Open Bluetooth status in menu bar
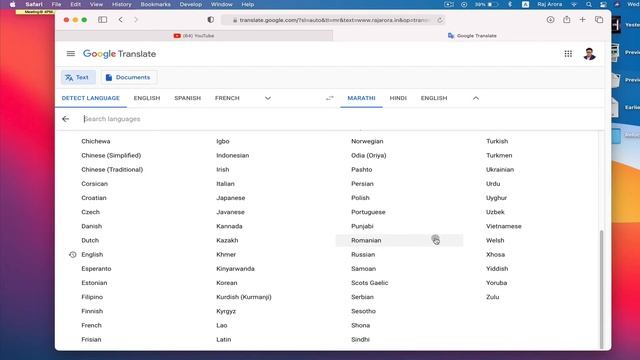 (x=510, y=4)
